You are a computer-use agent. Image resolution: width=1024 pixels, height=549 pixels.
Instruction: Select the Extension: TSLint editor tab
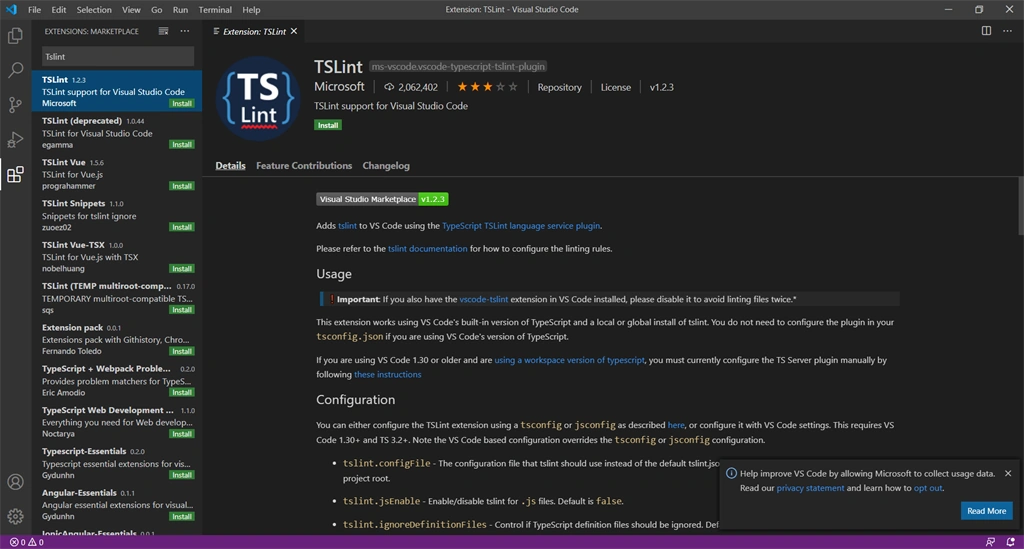click(x=254, y=31)
